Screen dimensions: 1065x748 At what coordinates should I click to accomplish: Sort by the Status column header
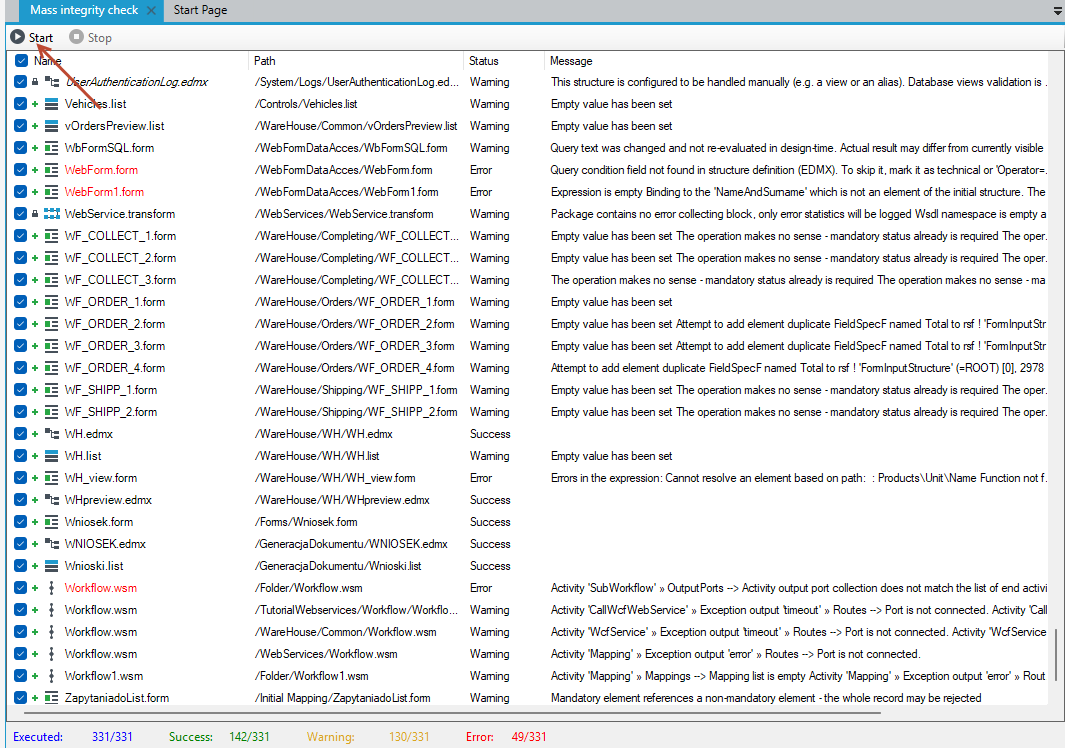tap(503, 61)
